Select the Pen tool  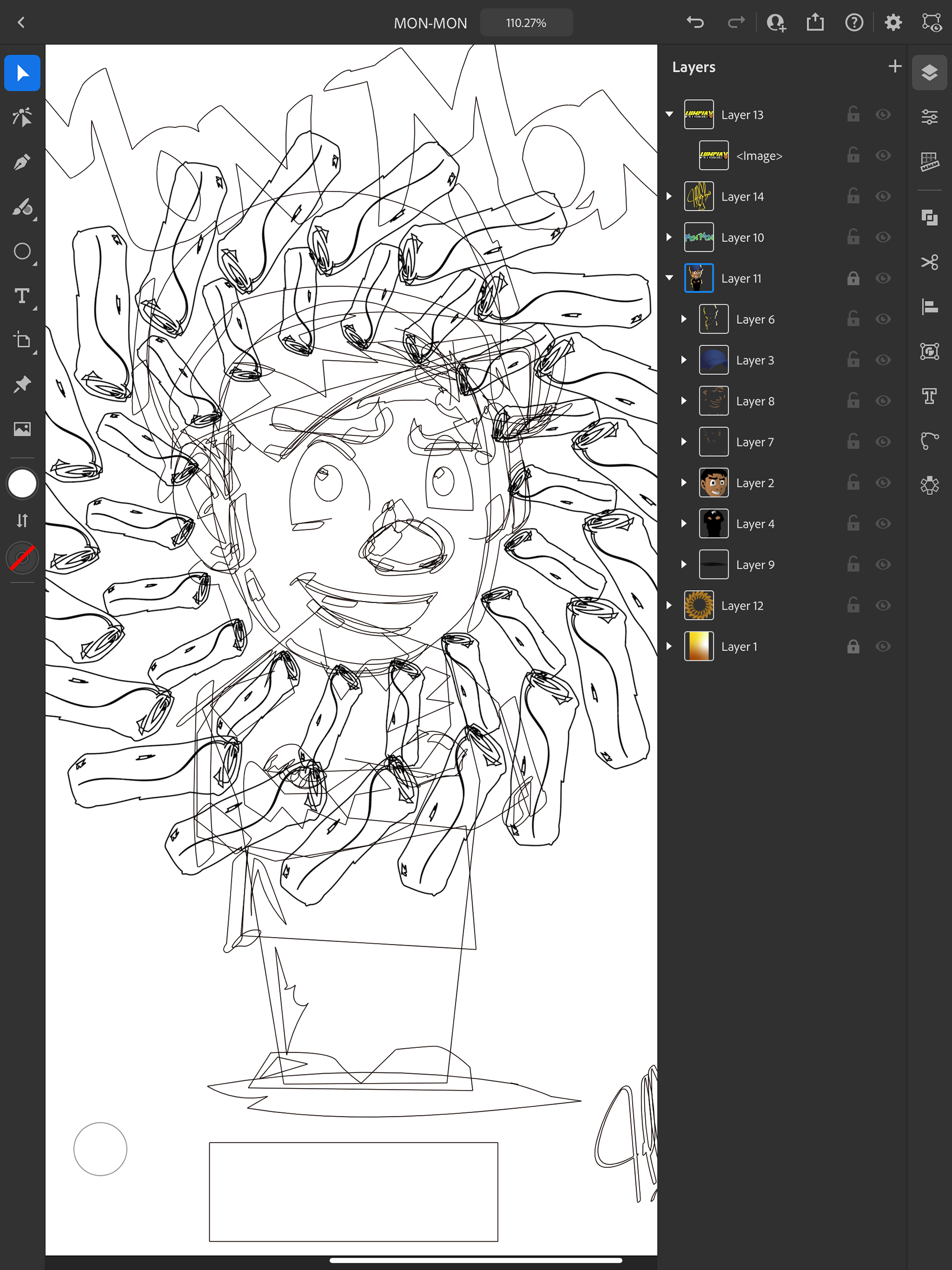pos(22,163)
